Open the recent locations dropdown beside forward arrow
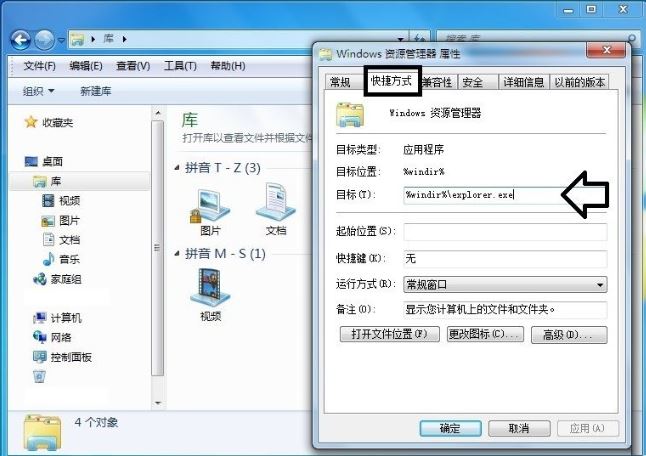646x456 pixels. (x=61, y=40)
